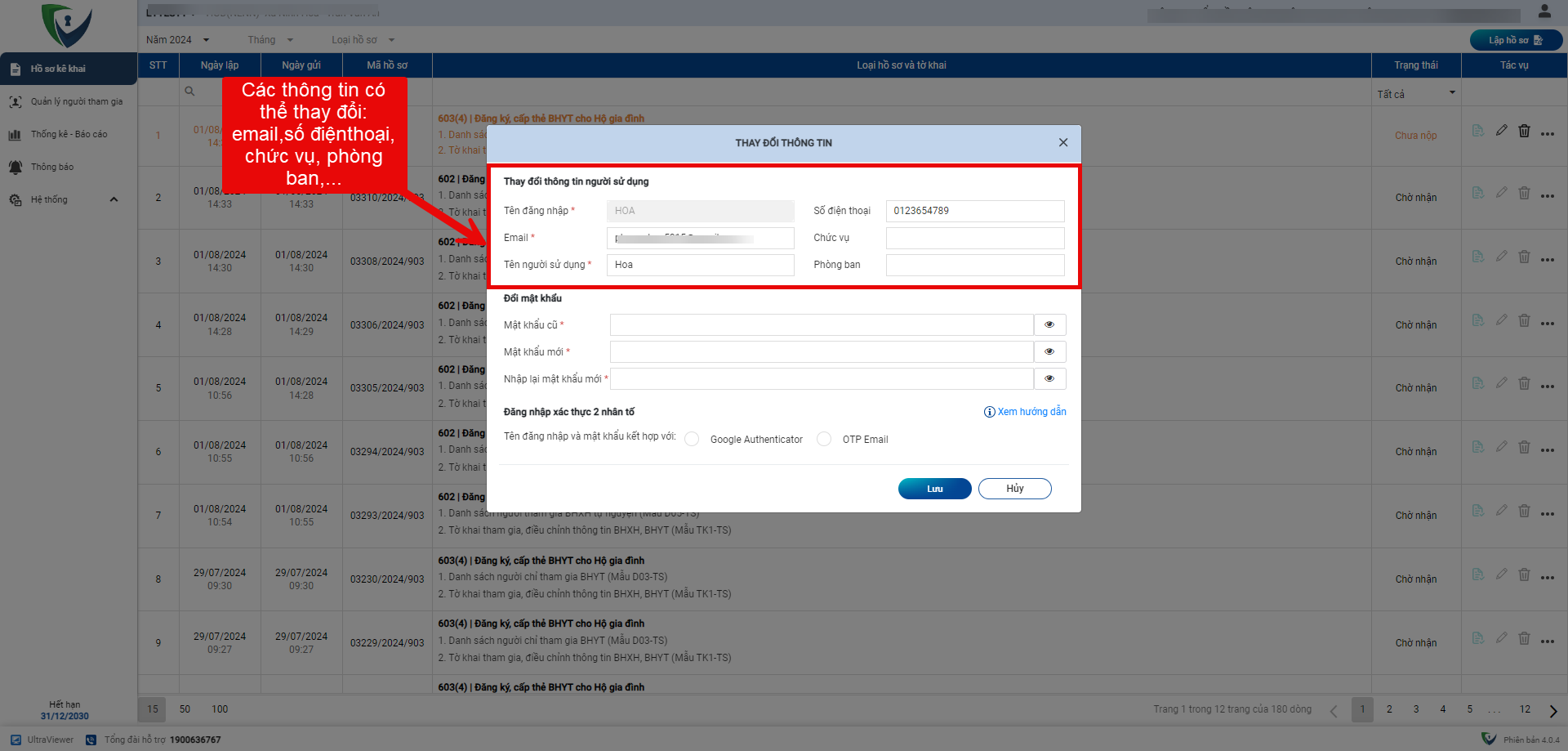
Task: Click the Lưu save button
Action: tap(934, 489)
